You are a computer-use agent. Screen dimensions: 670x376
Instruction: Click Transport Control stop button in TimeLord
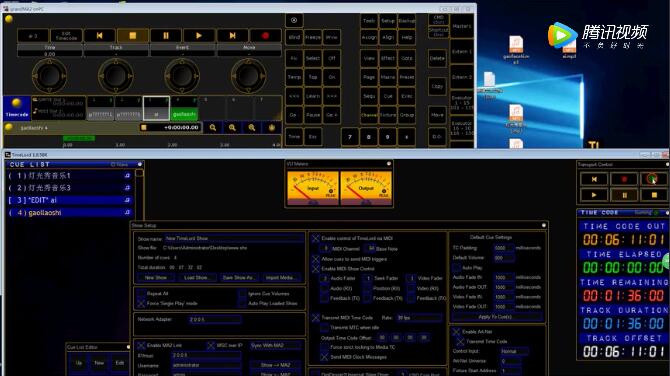pyautogui.click(x=654, y=195)
